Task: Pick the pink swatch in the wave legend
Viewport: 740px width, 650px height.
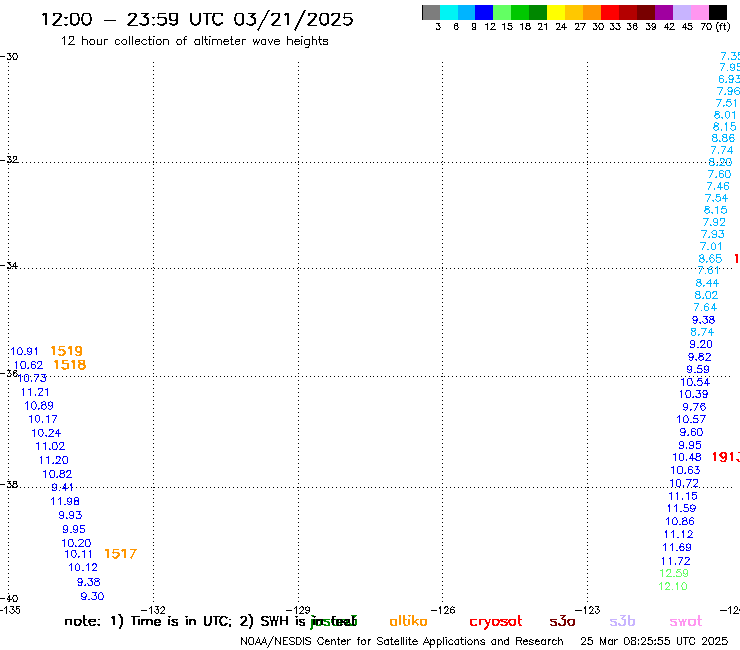Action: 700,12
